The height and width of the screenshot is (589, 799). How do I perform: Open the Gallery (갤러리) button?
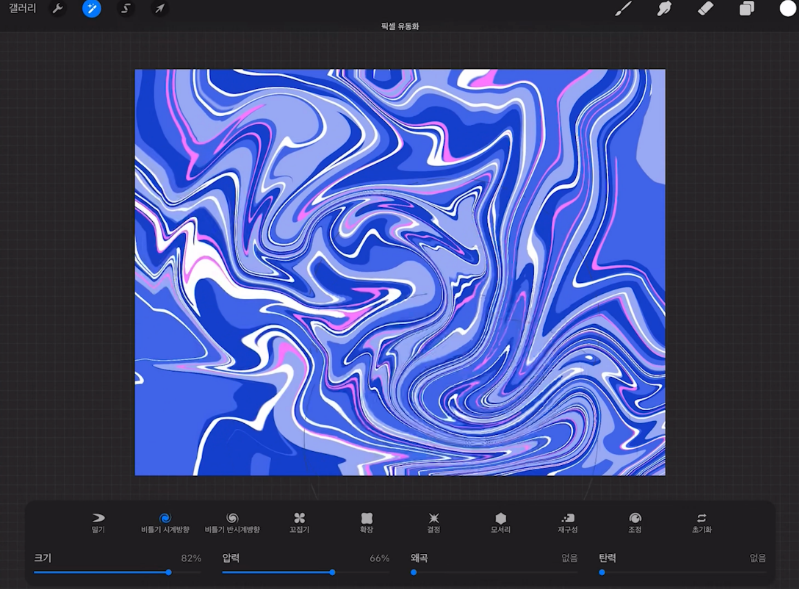[22, 9]
